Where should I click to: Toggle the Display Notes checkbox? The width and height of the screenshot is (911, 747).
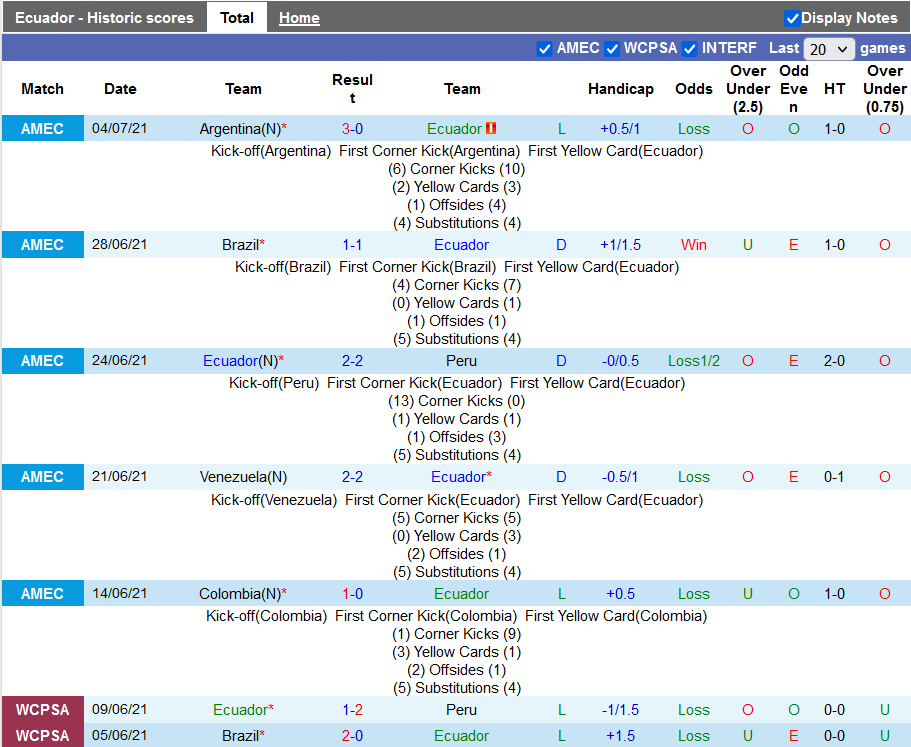coord(792,18)
